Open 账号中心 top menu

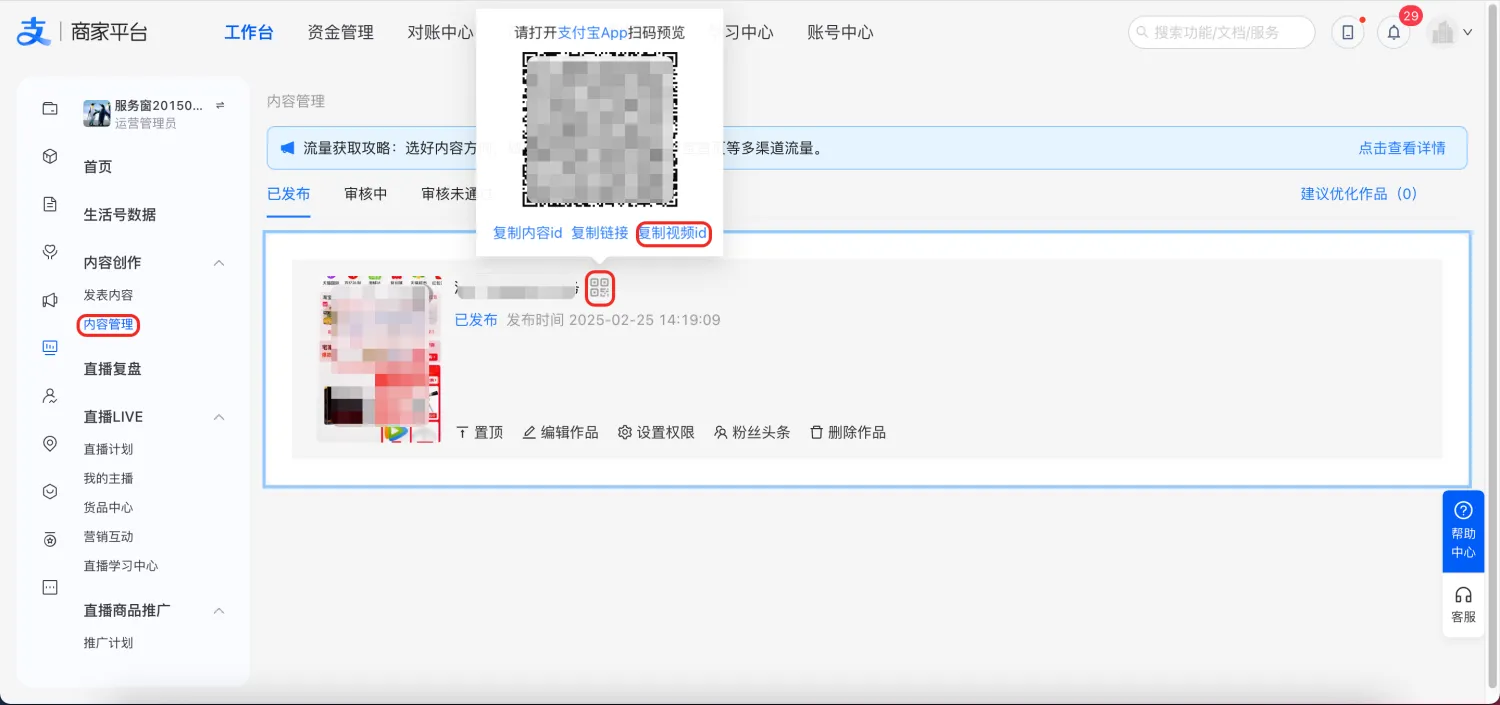click(x=840, y=32)
